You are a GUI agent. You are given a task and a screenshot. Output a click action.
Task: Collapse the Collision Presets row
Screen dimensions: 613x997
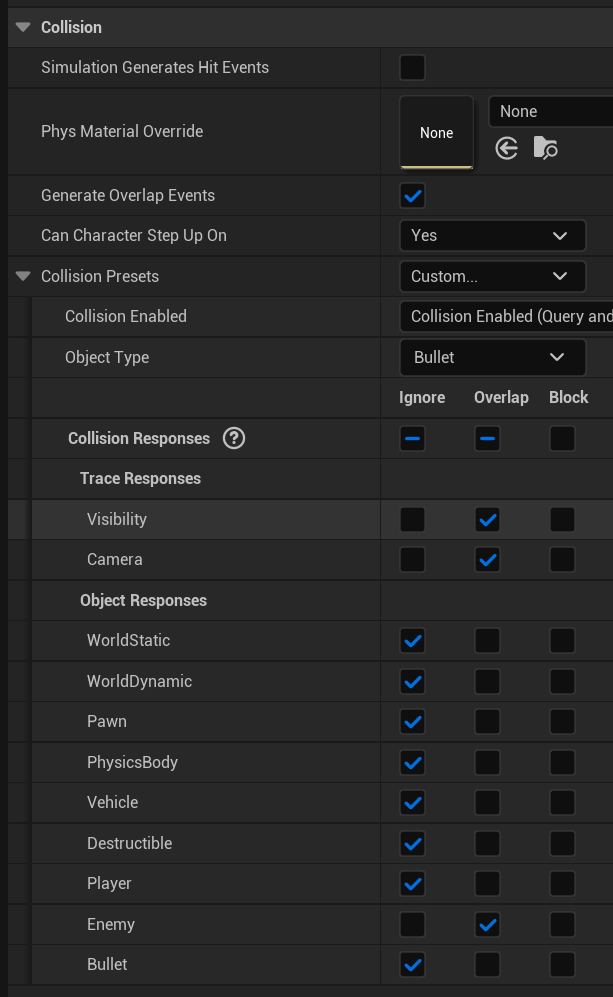(23, 276)
